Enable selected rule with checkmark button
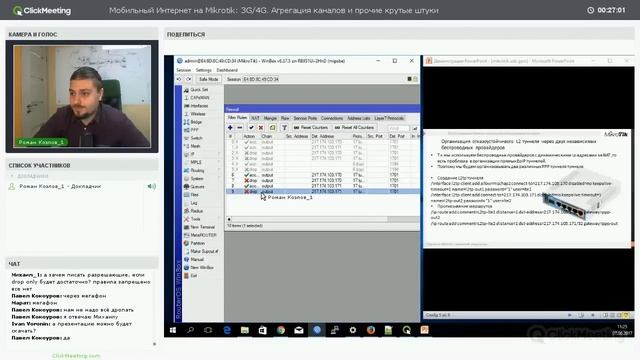This screenshot has width=640, height=360. (x=251, y=128)
